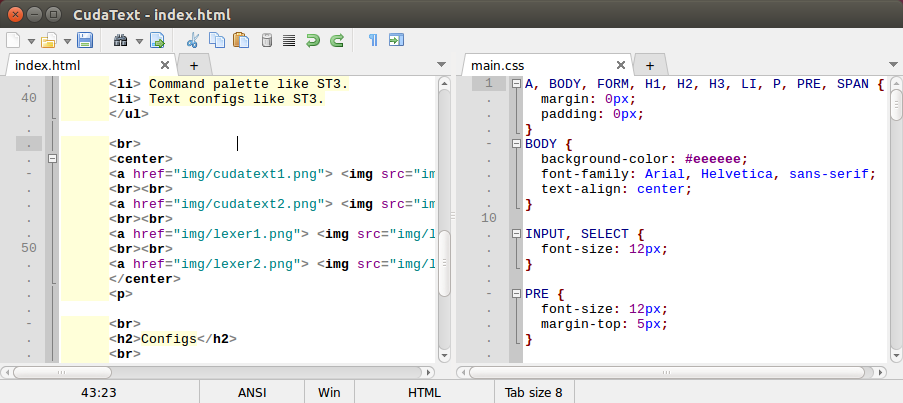Close the index.html tab
The width and height of the screenshot is (903, 403).
(165, 65)
